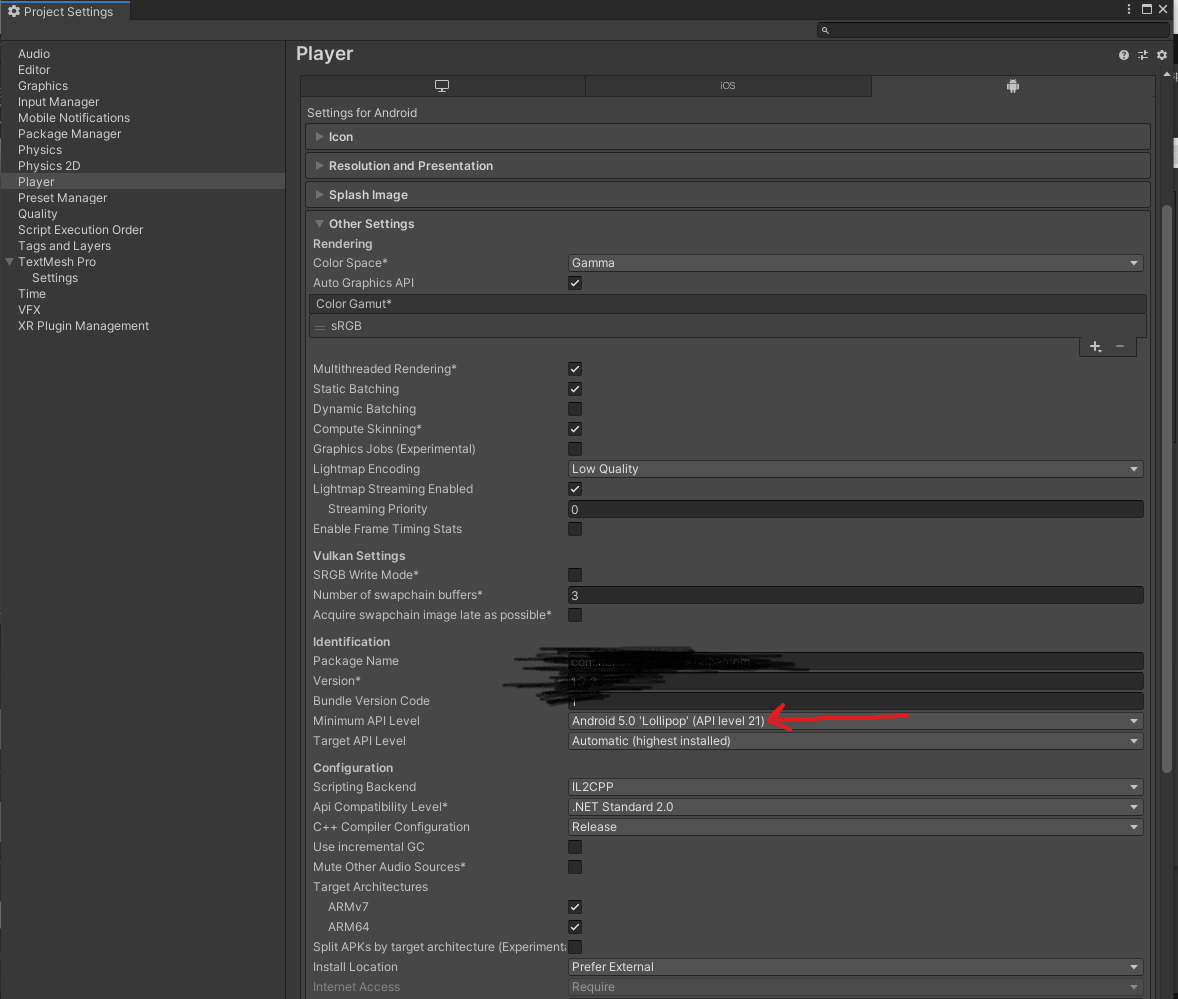Screen dimensions: 1178x999
Task: Select VFX settings category
Action: pyautogui.click(x=29, y=310)
